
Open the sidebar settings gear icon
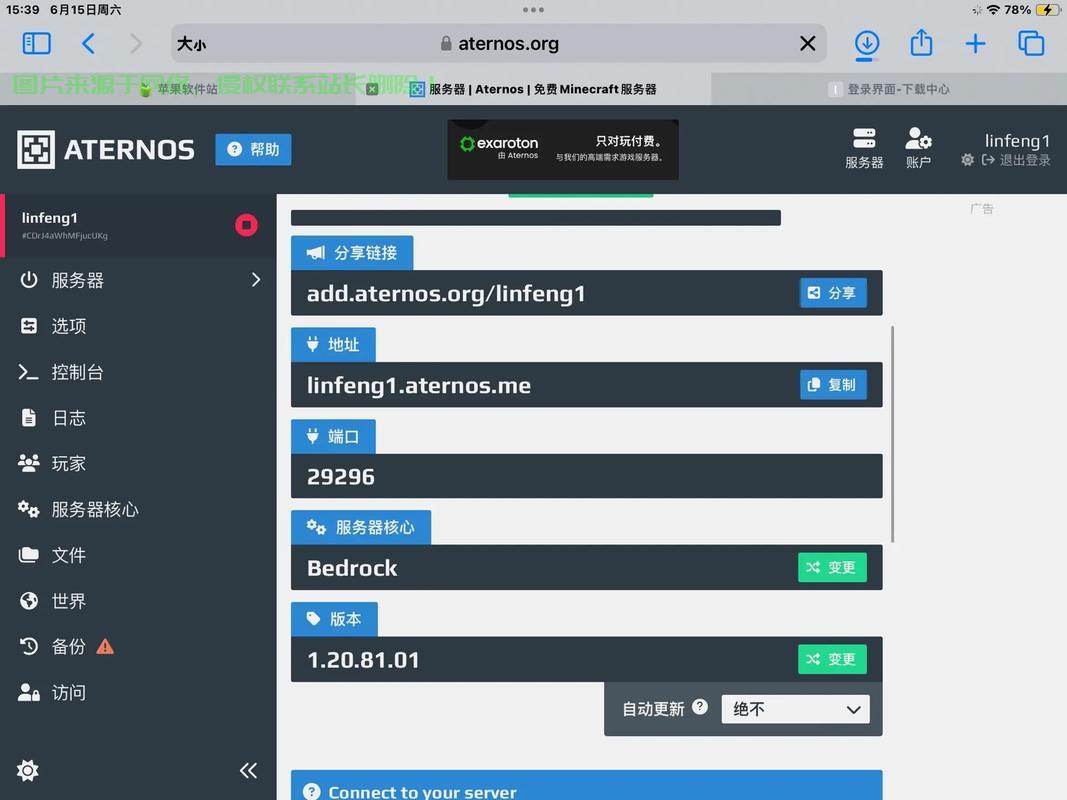(x=27, y=770)
